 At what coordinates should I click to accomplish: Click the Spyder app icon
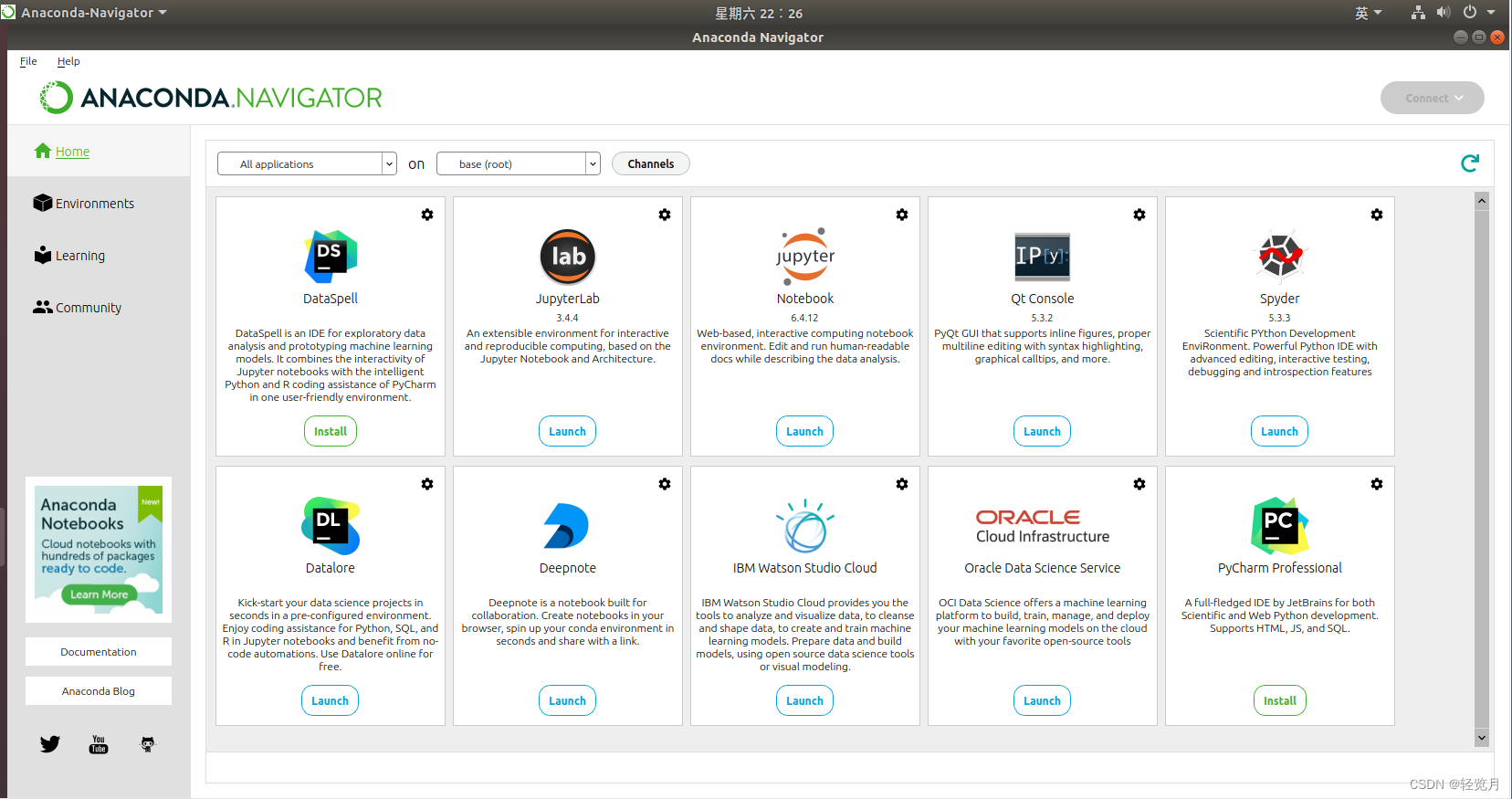coord(1280,256)
